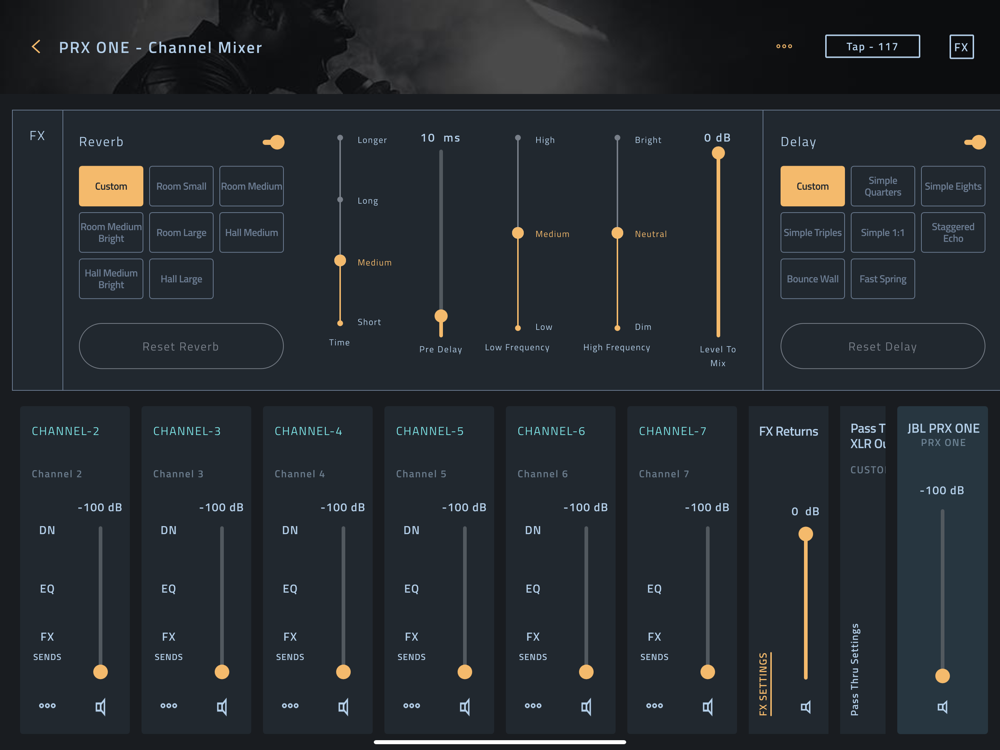1000x750 pixels.
Task: Choose the Staggered Echo delay preset
Action: coord(953,233)
